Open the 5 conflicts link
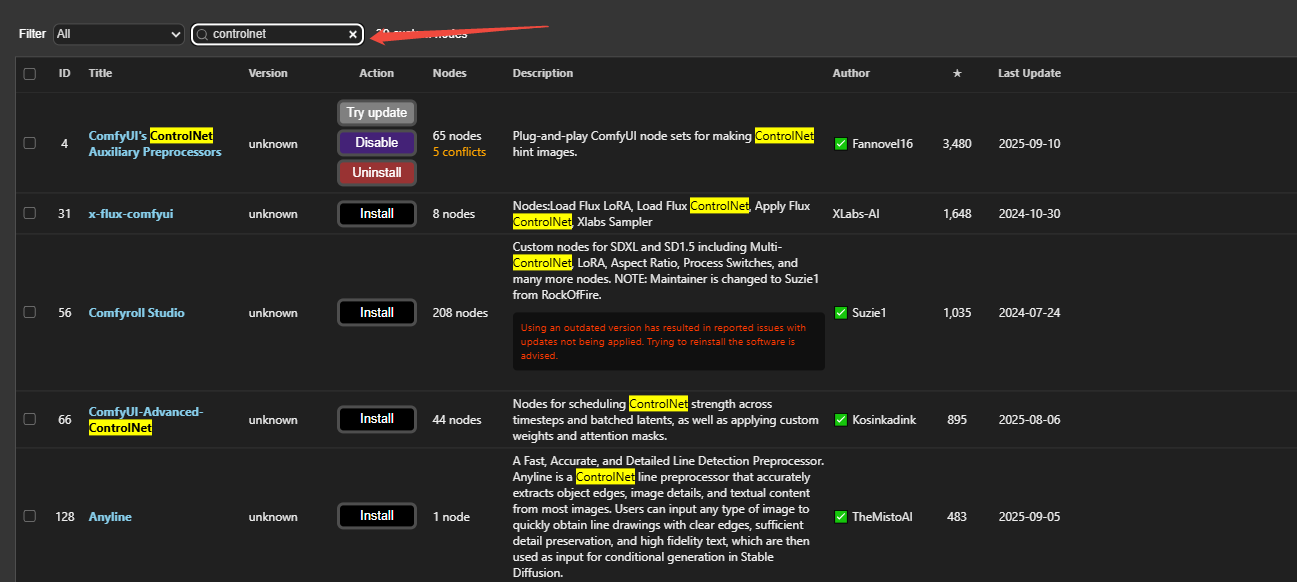This screenshot has width=1297, height=582. pos(459,152)
